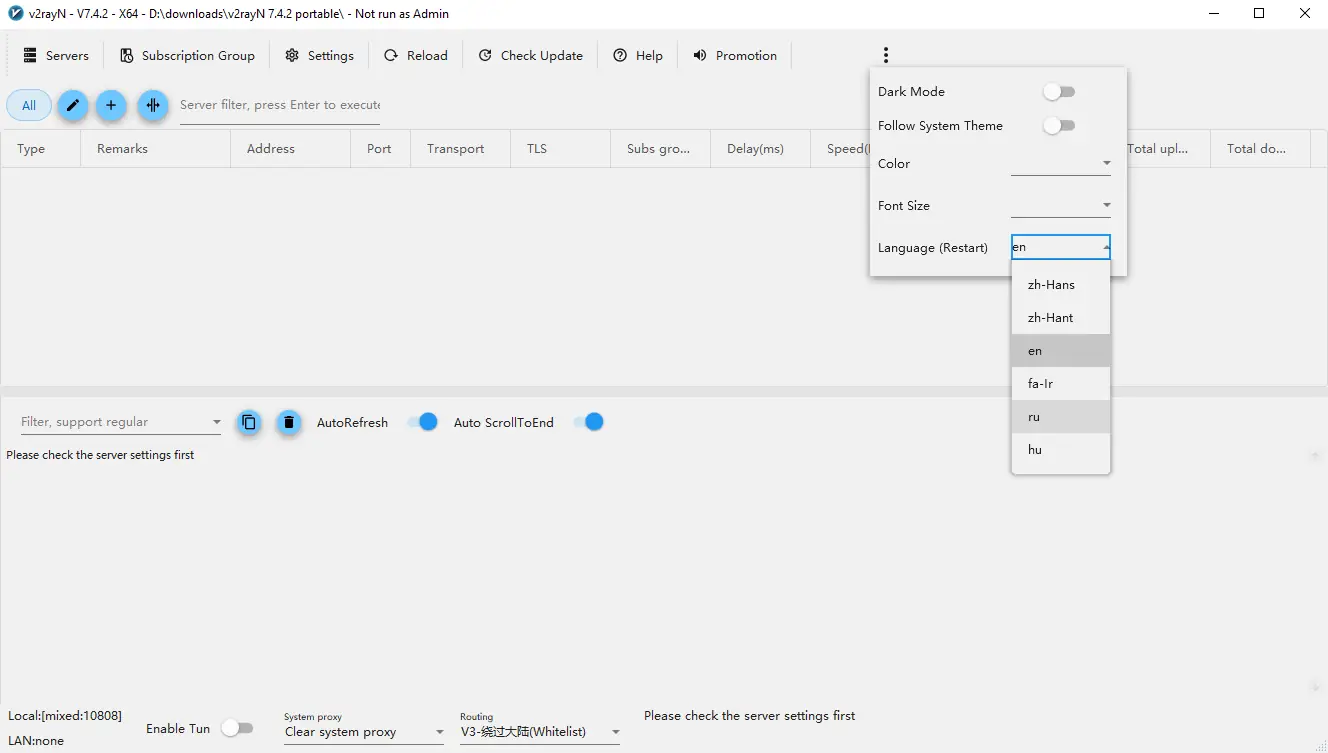Enable Follow System Theme switch
The height and width of the screenshot is (753, 1328).
click(1058, 126)
